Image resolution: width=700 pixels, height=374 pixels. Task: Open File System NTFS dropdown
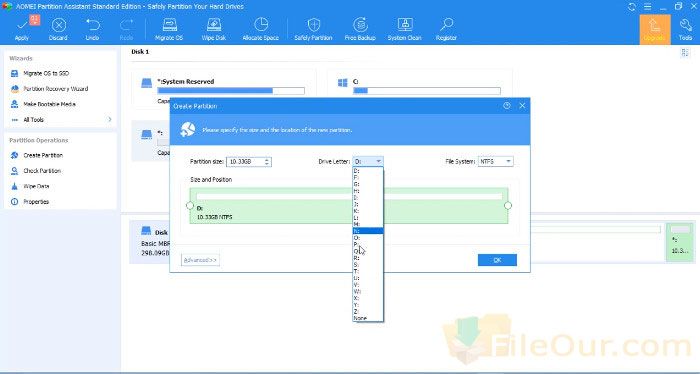(x=496, y=162)
